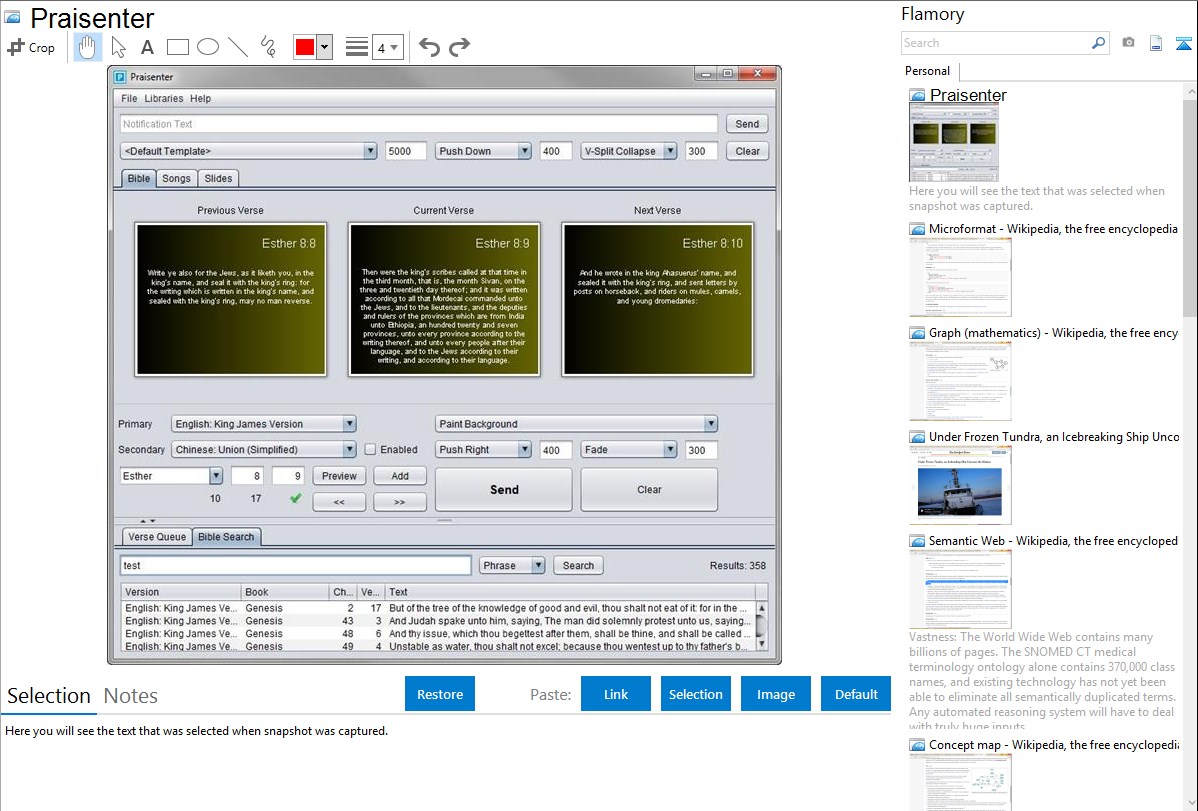Image resolution: width=1198 pixels, height=811 pixels.
Task: Click the Send button beside notification text
Action: (x=746, y=124)
